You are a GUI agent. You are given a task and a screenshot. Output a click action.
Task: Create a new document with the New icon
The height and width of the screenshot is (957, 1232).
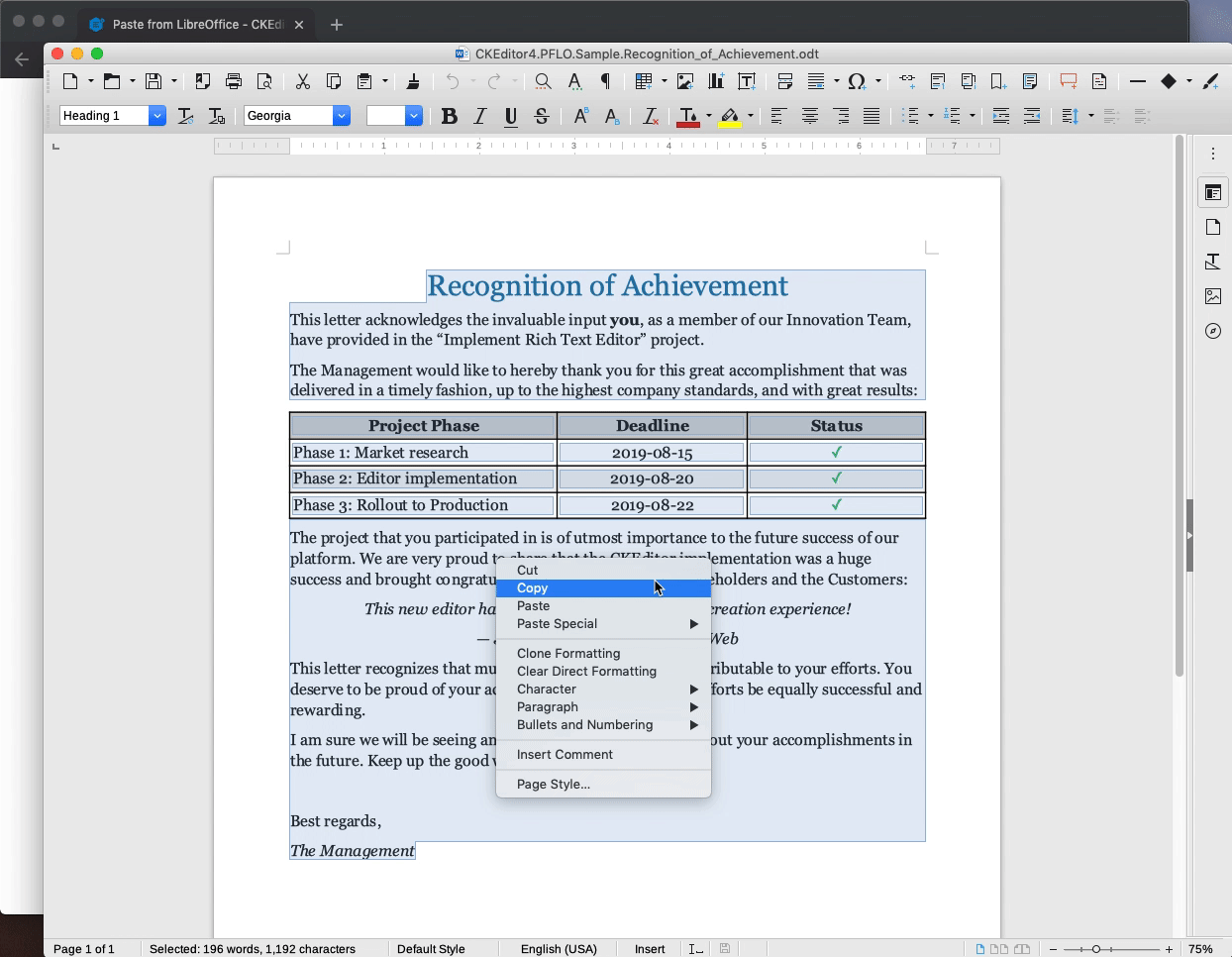click(71, 81)
